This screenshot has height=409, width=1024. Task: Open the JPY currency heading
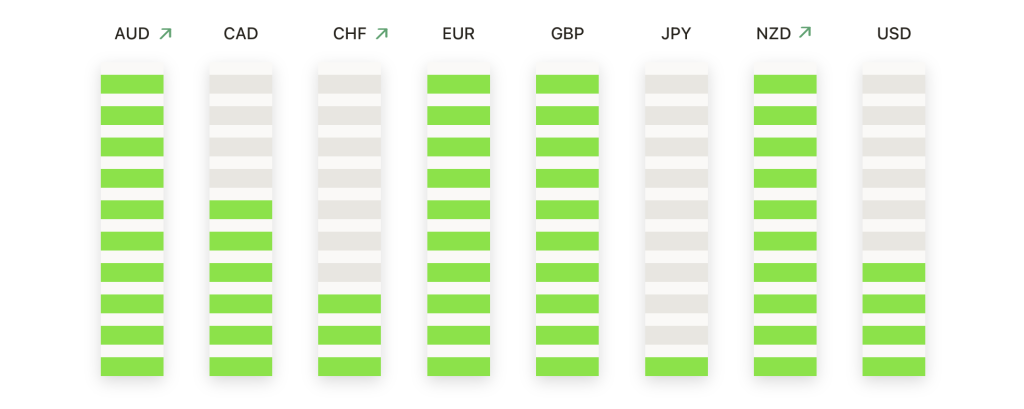pyautogui.click(x=676, y=34)
